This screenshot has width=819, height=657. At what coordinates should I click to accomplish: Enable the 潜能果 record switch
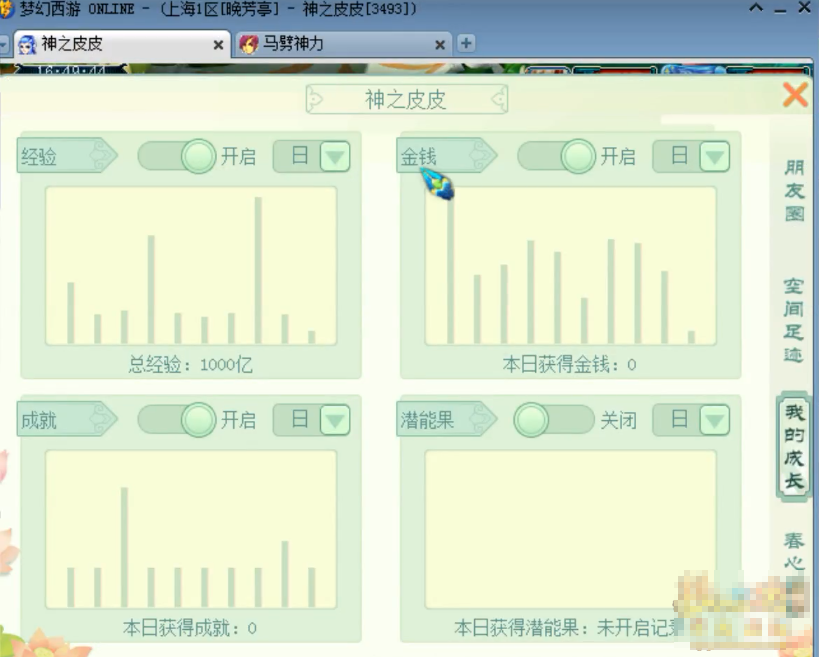coord(554,419)
